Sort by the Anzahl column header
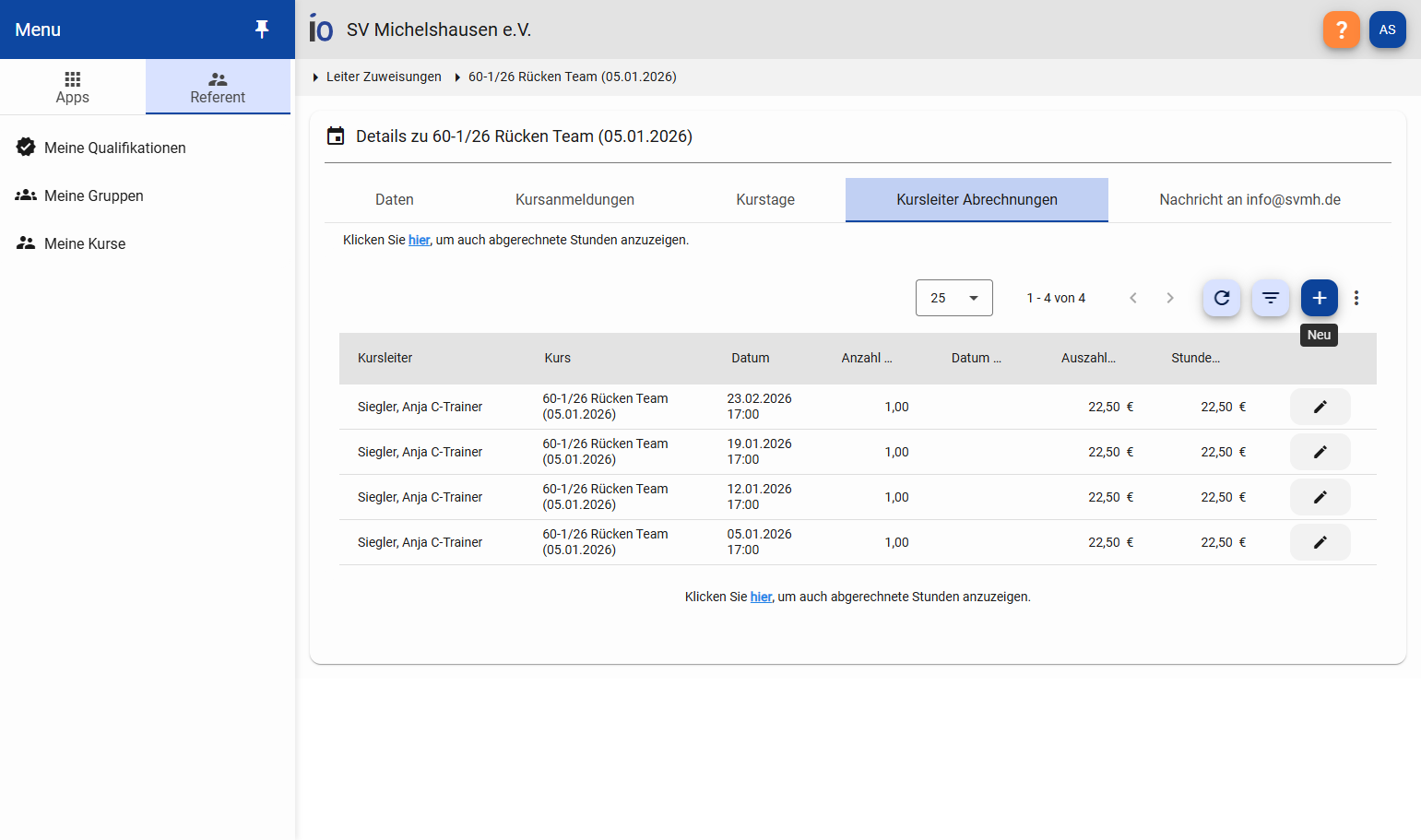 [x=867, y=358]
